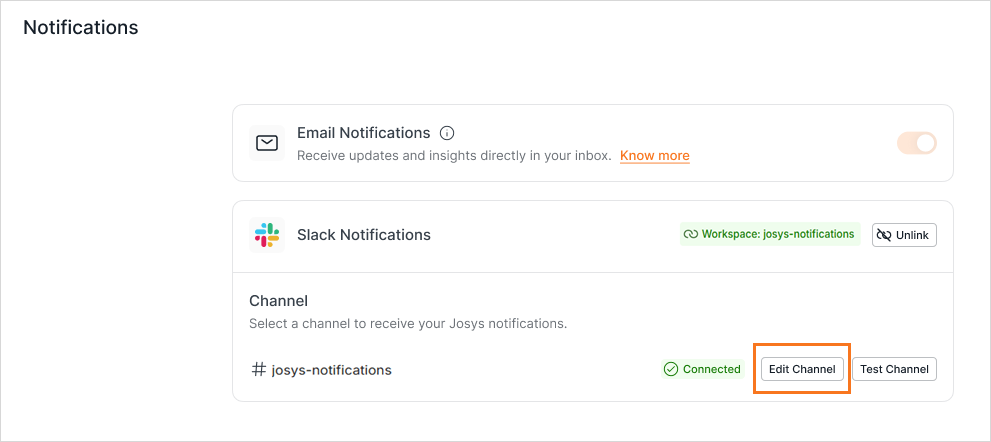Click the Email Notifications title
Viewport: 991px width, 442px height.
(363, 133)
